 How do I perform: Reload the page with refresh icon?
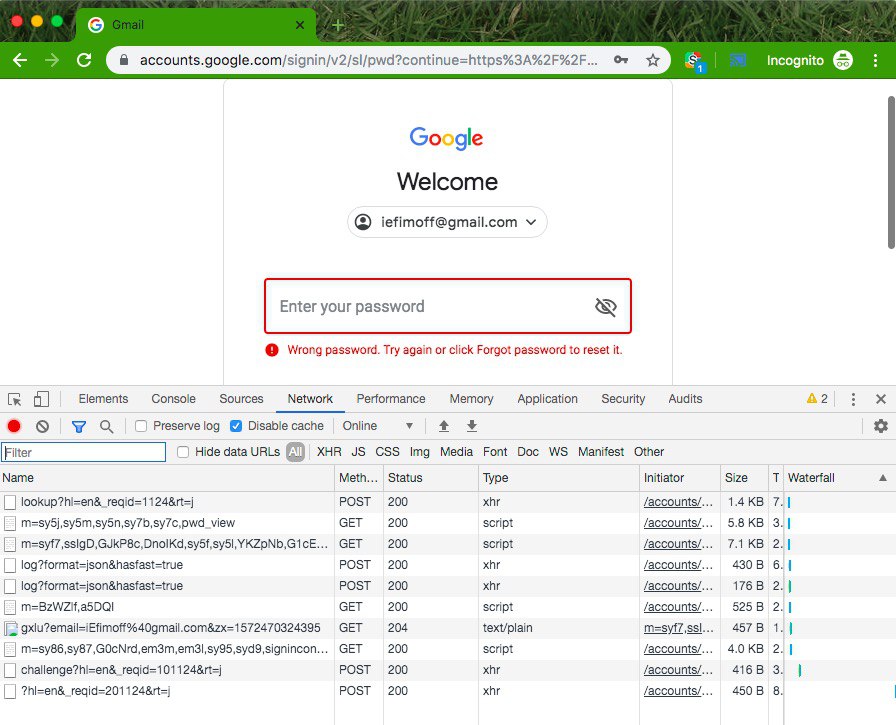[x=85, y=60]
